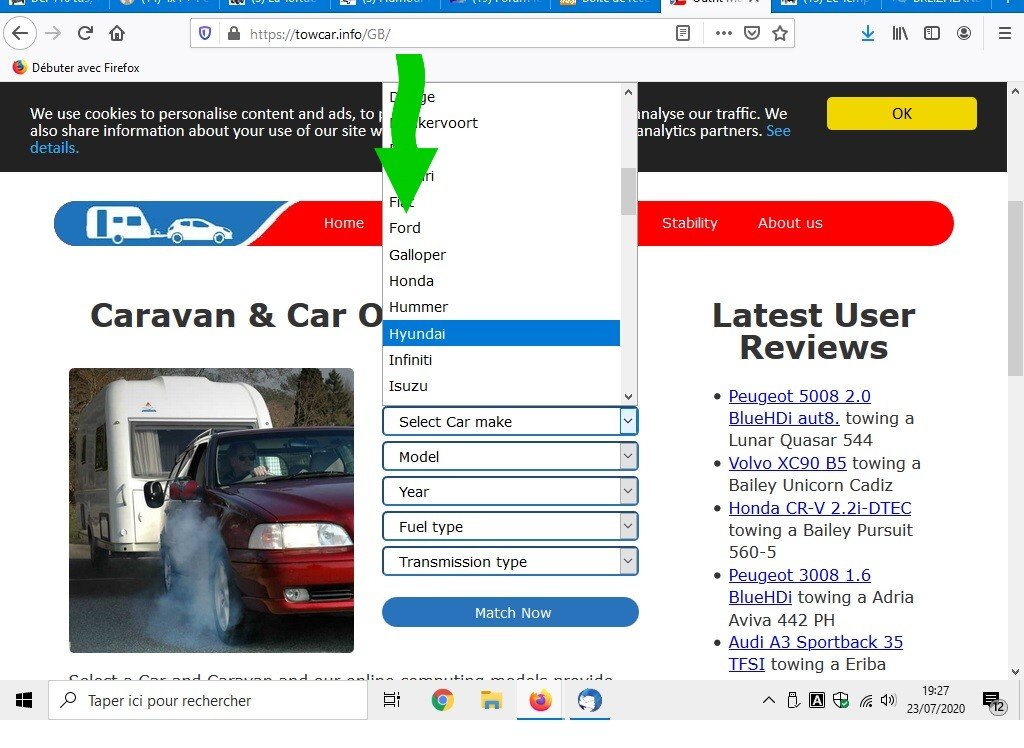Image resolution: width=1024 pixels, height=748 pixels.
Task: Open the Transmission type dropdown
Action: (510, 561)
